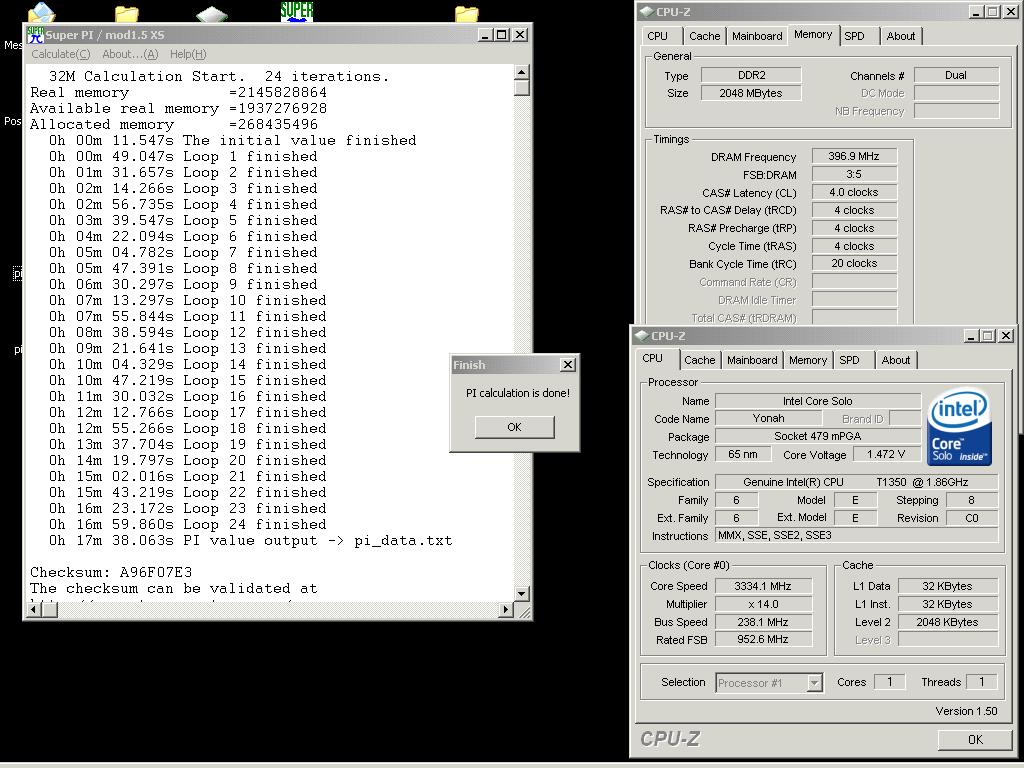
Task: Open the About menu in Super PI
Action: click(130, 54)
